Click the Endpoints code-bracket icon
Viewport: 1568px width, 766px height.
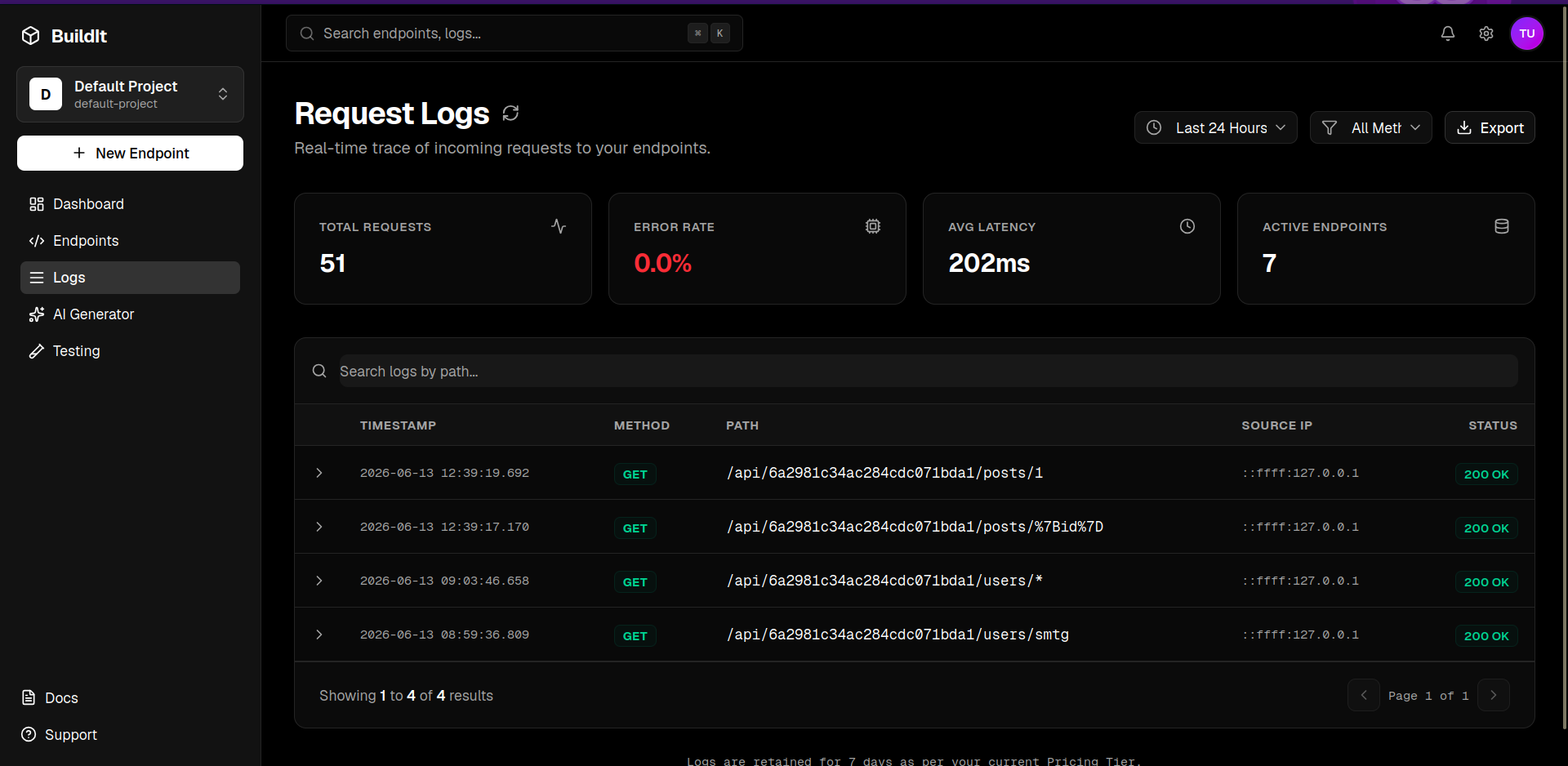(36, 241)
